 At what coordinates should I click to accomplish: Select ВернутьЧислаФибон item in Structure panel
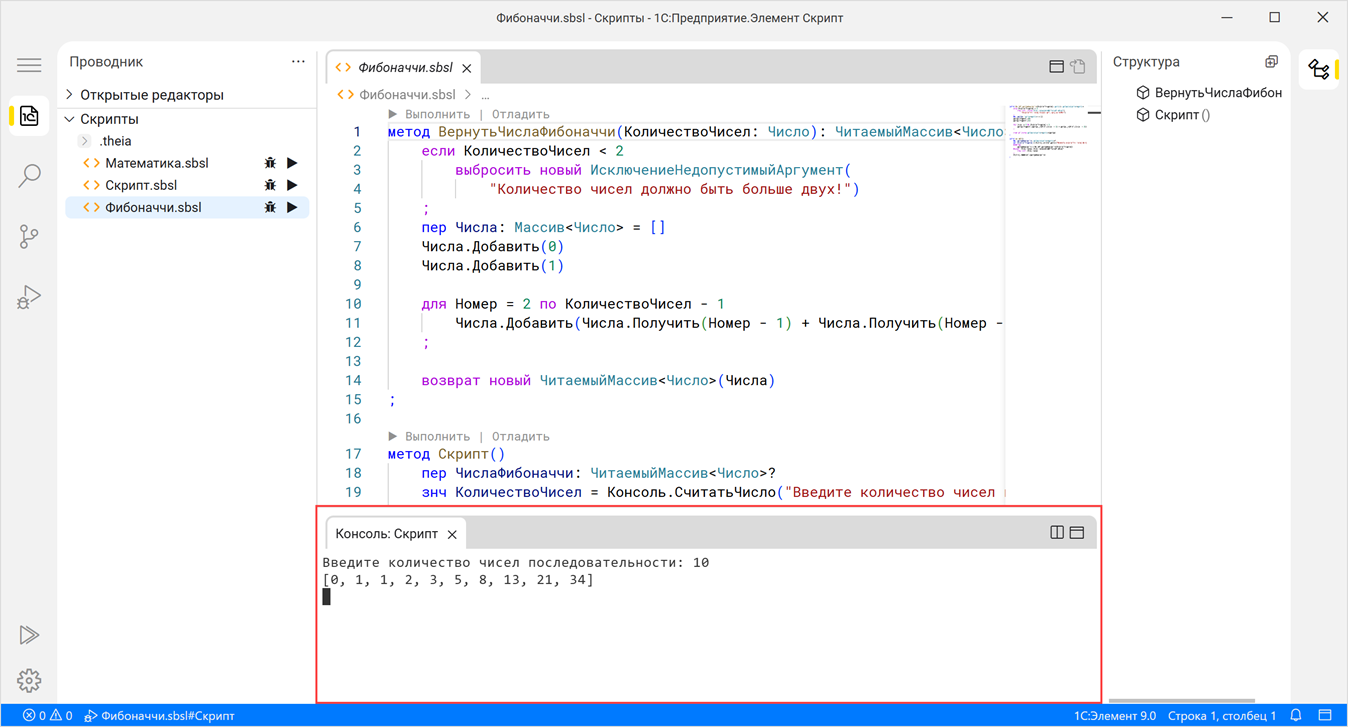1217,93
